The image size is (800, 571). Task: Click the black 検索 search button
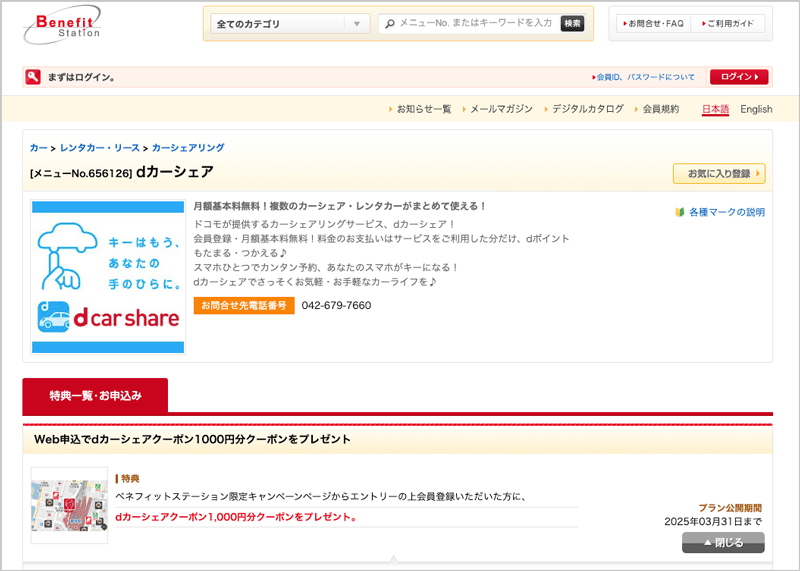pos(572,23)
